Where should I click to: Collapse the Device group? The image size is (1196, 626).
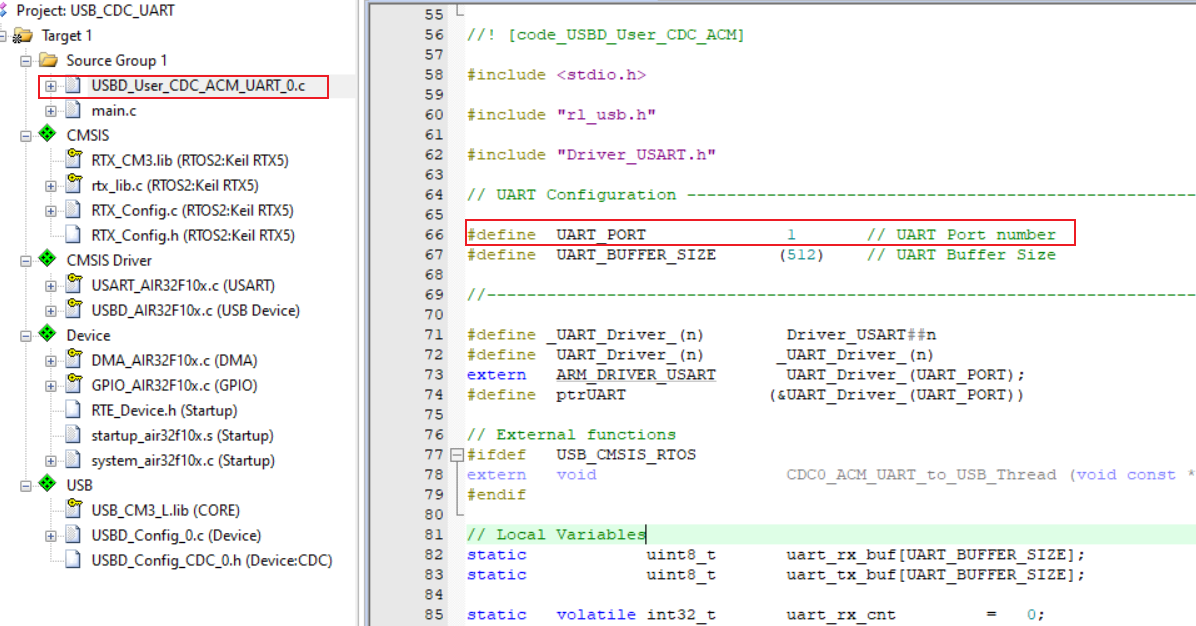coord(26,335)
